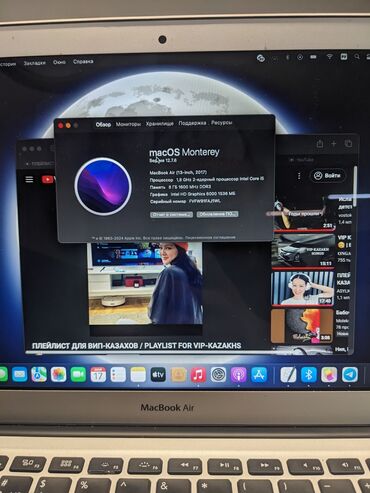Screen dimensions: 370x493
Task: Click battery indicator in menu bar
Action: click(x=313, y=57)
